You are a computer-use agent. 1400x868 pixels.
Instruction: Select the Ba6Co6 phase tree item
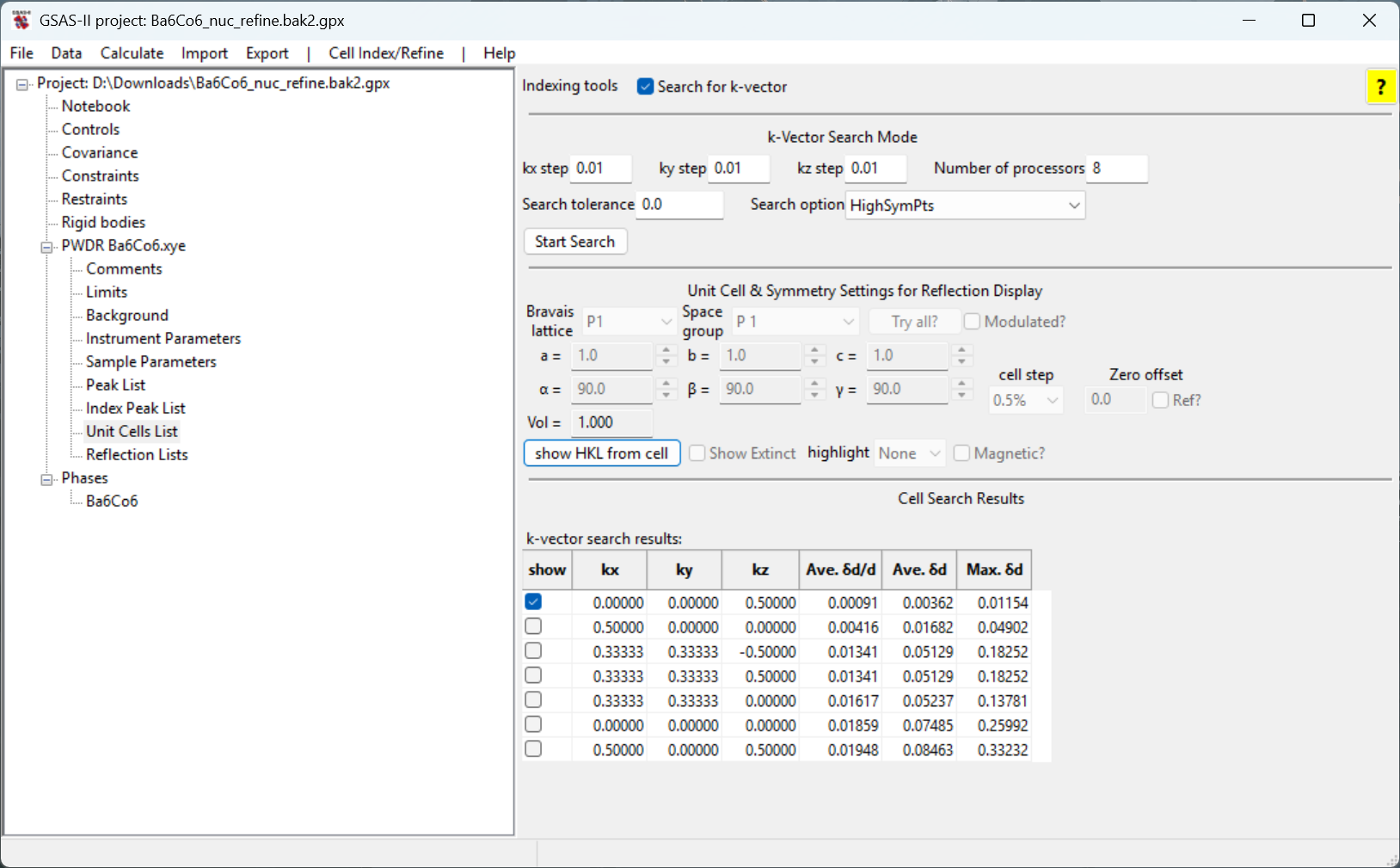click(112, 502)
